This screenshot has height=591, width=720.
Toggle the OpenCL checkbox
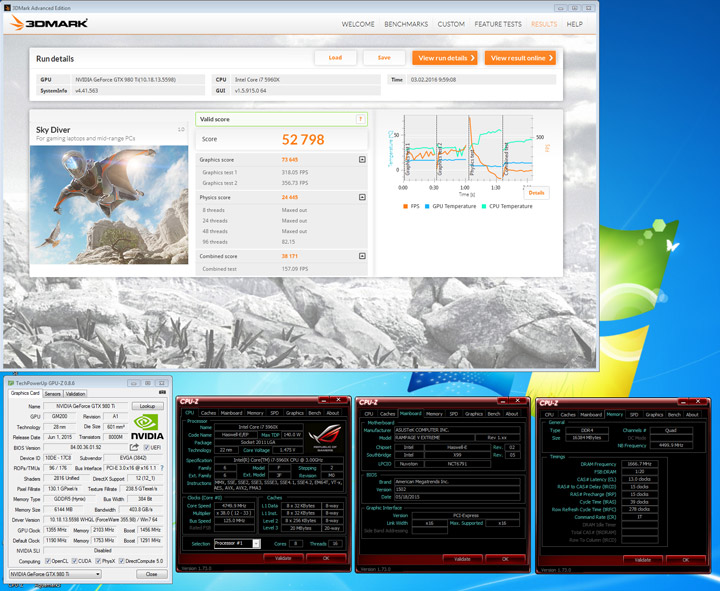click(48, 561)
